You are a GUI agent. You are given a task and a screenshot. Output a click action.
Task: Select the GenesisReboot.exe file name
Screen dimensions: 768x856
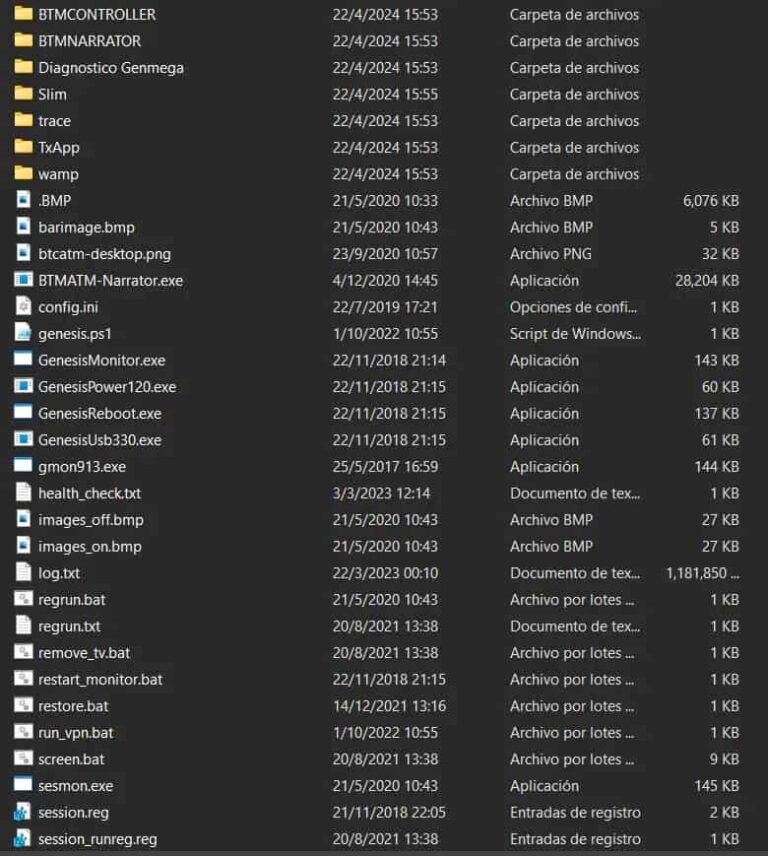[x=99, y=413]
